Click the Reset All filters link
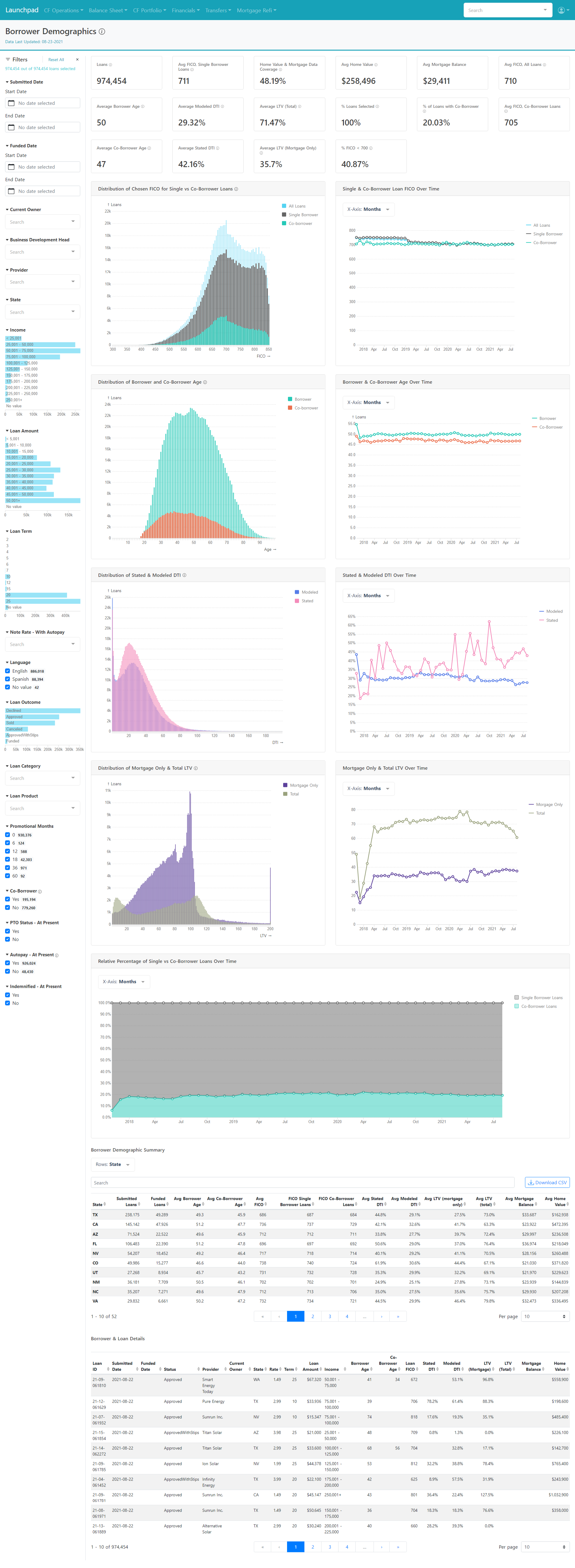 (x=56, y=60)
